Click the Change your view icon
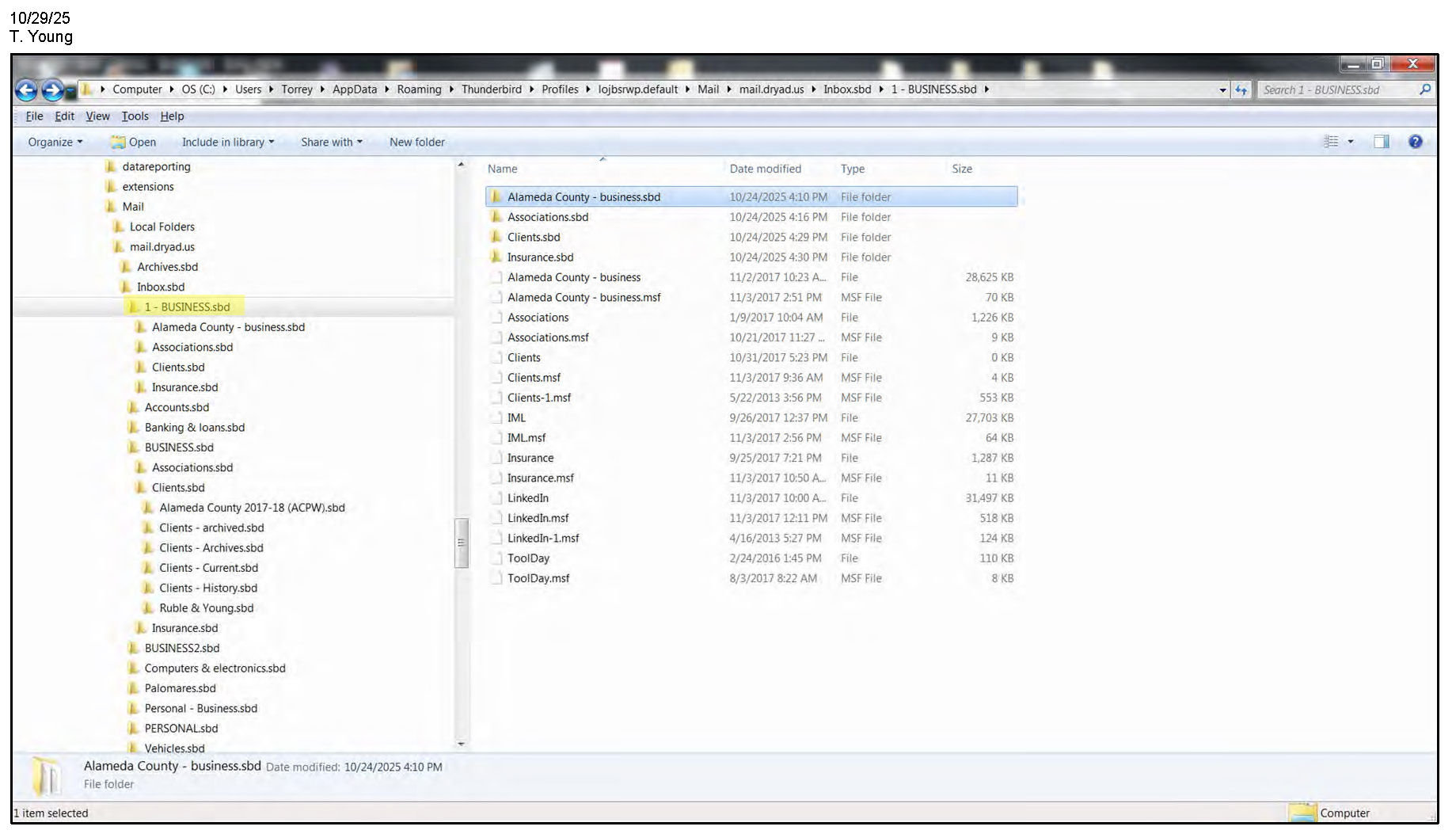The height and width of the screenshot is (834, 1456). point(1332,142)
